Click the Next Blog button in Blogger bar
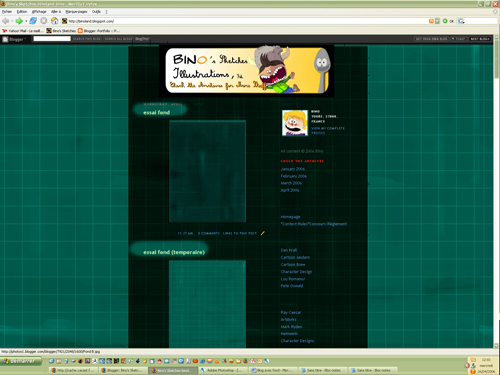This screenshot has width=500, height=375. click(x=480, y=39)
